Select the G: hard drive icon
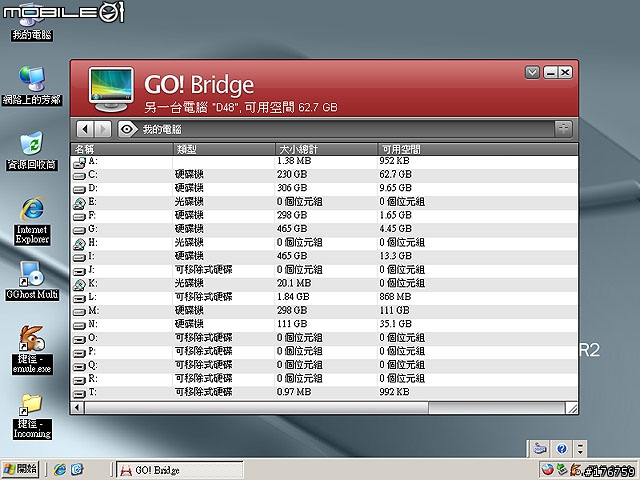Viewport: 640px width, 480px height. click(79, 230)
